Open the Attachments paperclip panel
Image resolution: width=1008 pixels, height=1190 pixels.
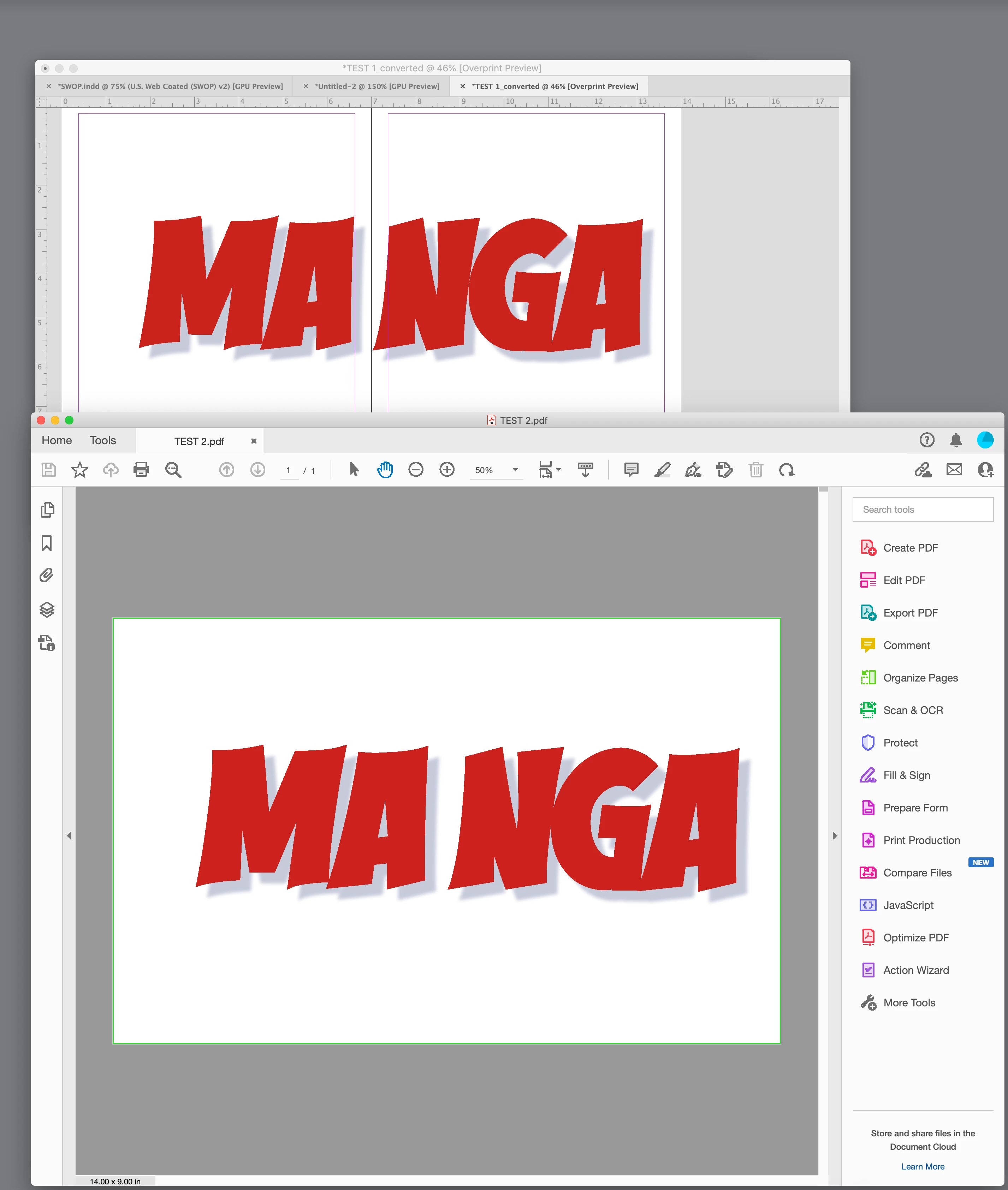point(47,575)
